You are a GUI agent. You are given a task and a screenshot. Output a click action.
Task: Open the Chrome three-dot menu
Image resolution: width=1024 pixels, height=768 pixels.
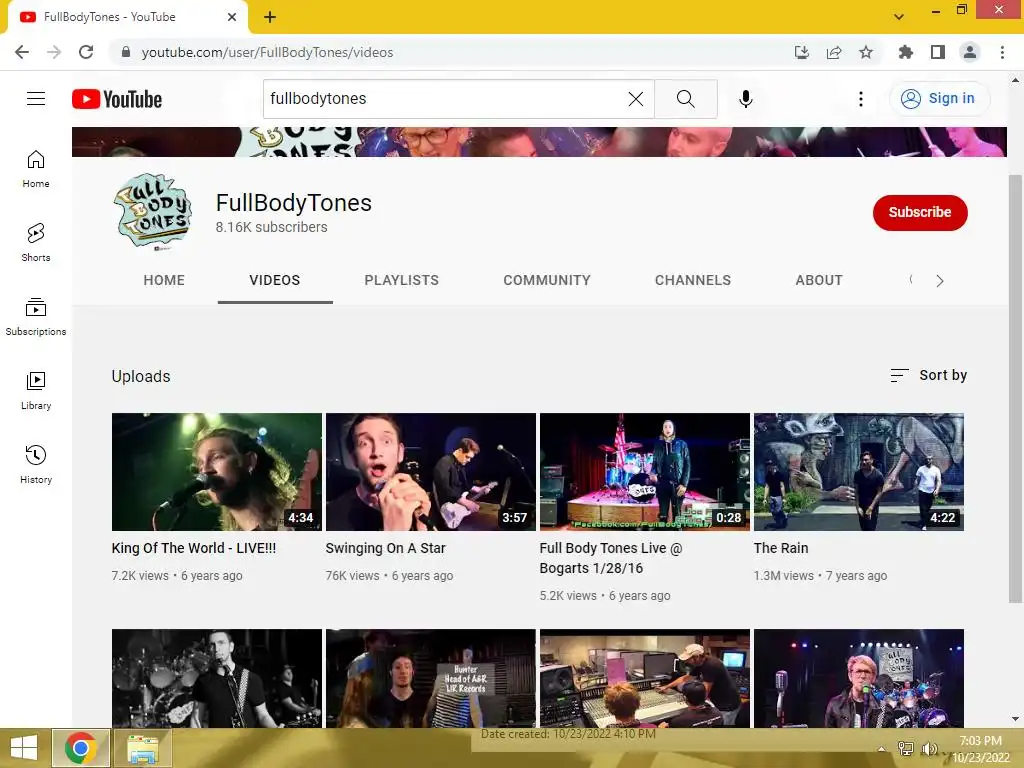pyautogui.click(x=1002, y=52)
